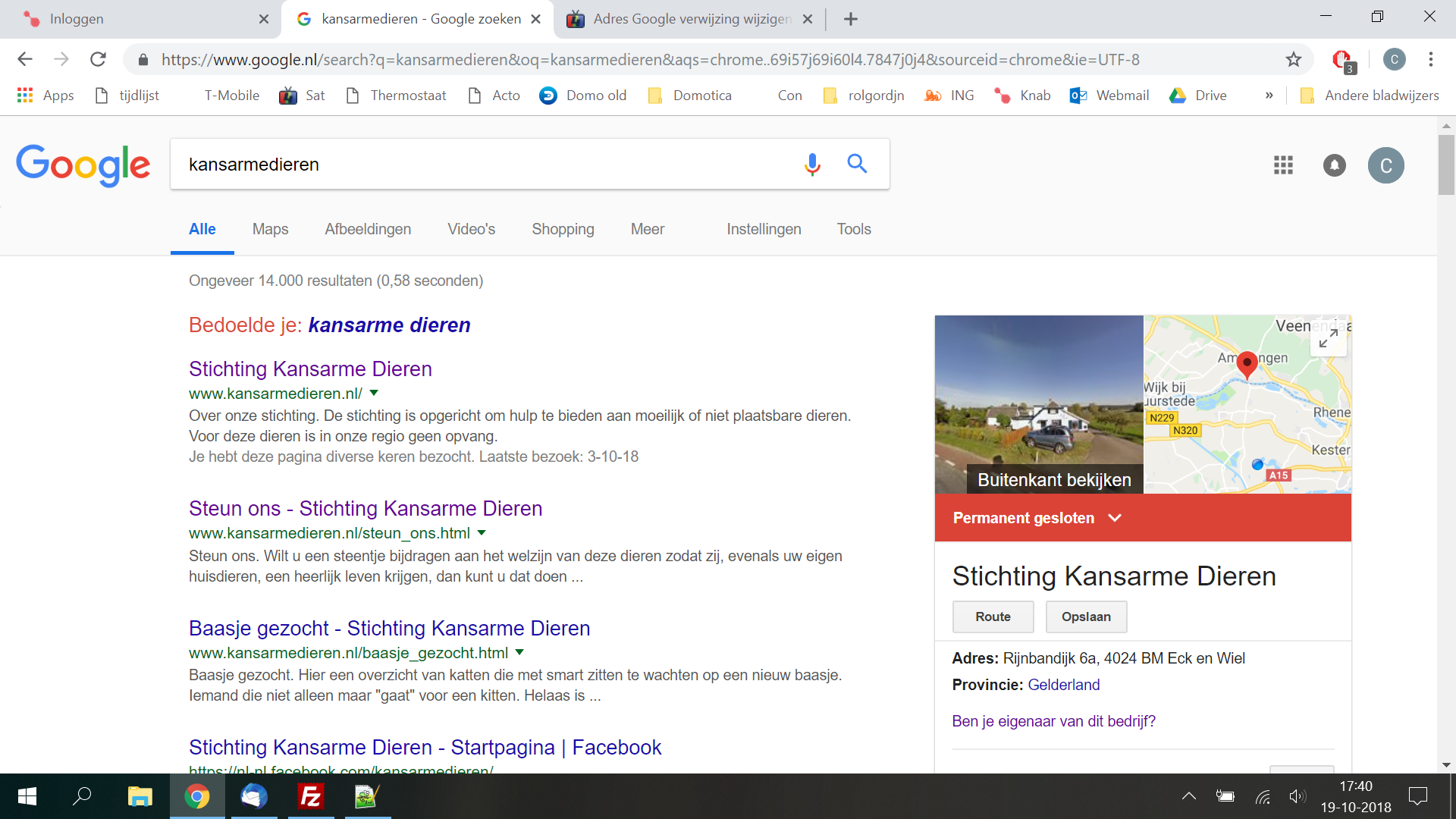Image resolution: width=1456 pixels, height=819 pixels.
Task: Start a voice search with the microphone icon
Action: 811,164
